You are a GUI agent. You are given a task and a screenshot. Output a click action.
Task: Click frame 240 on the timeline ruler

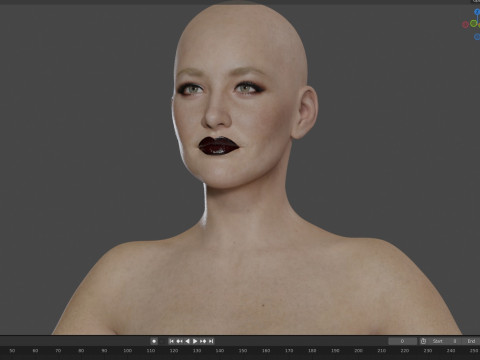451,351
